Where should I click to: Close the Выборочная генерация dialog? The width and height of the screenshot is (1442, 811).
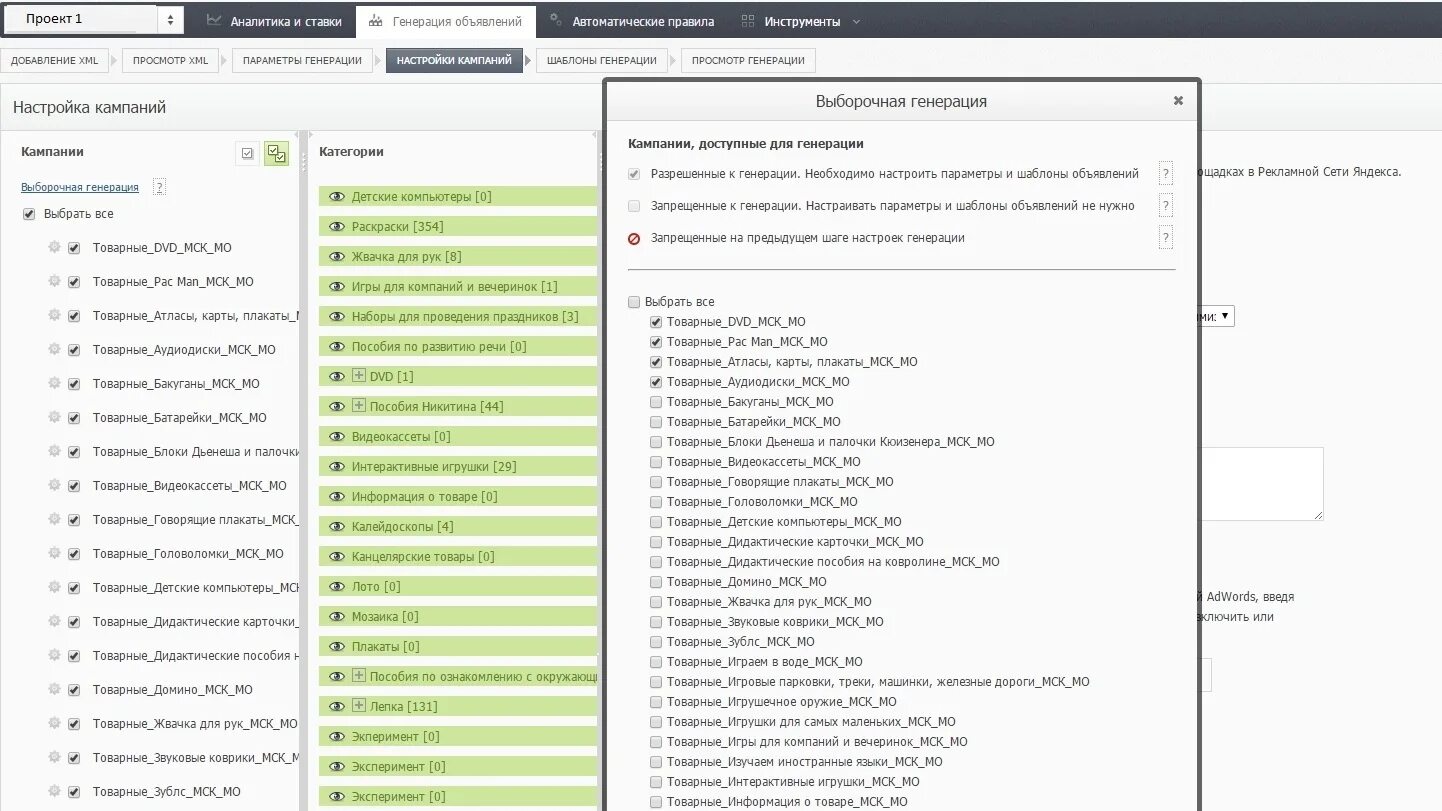pyautogui.click(x=1178, y=100)
